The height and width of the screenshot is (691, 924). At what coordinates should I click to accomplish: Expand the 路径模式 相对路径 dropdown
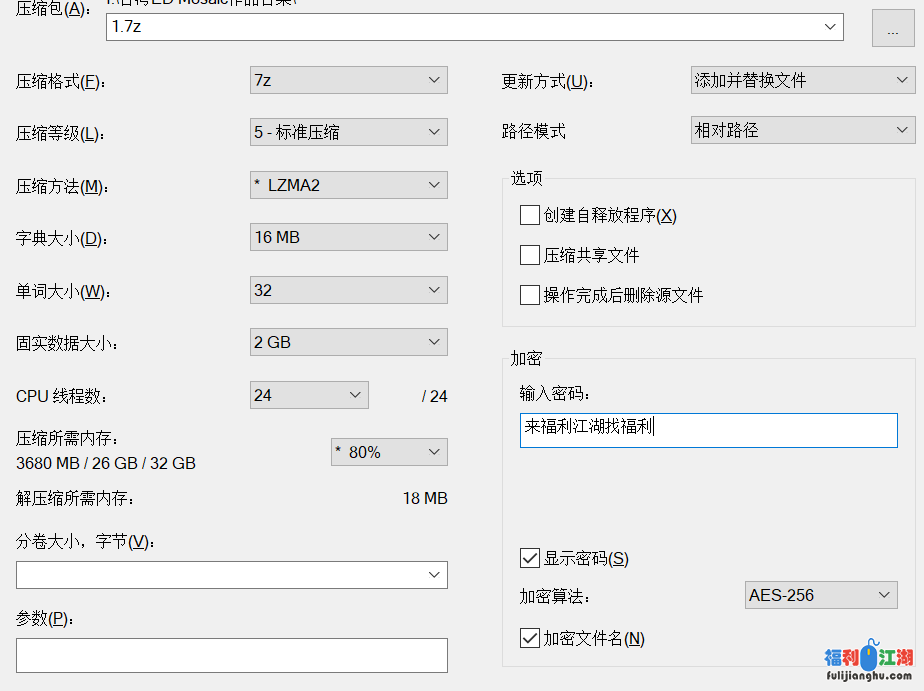coord(802,130)
